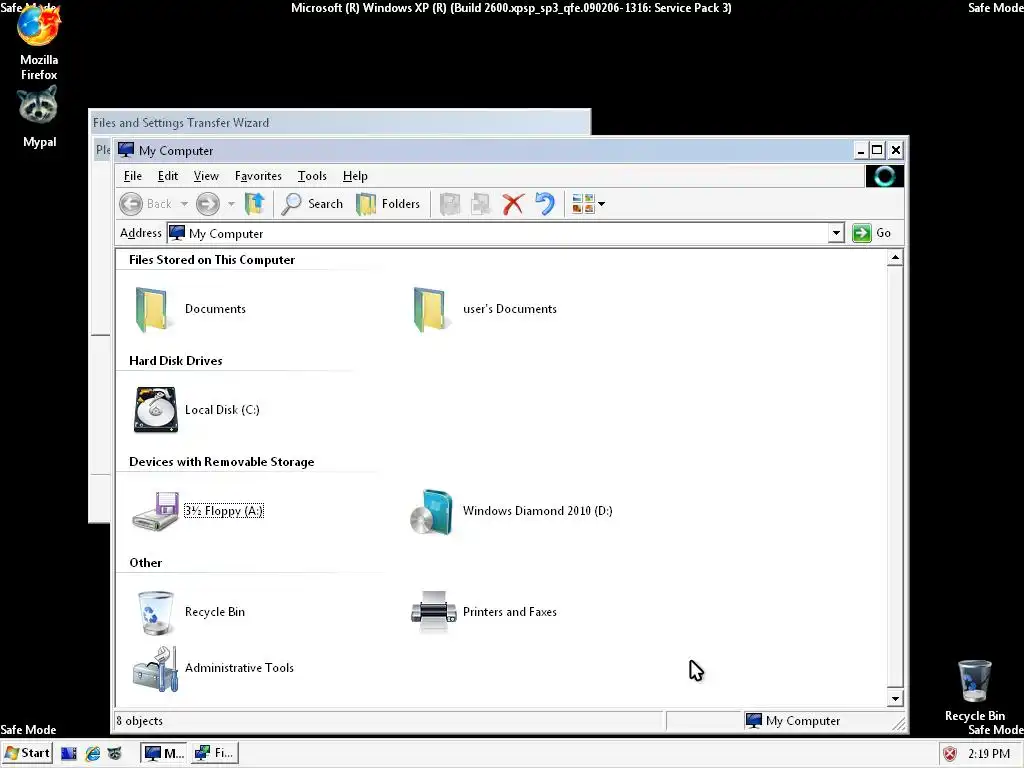Screen dimensions: 1024x768
Task: Click the red security shield tray icon
Action: [950, 754]
